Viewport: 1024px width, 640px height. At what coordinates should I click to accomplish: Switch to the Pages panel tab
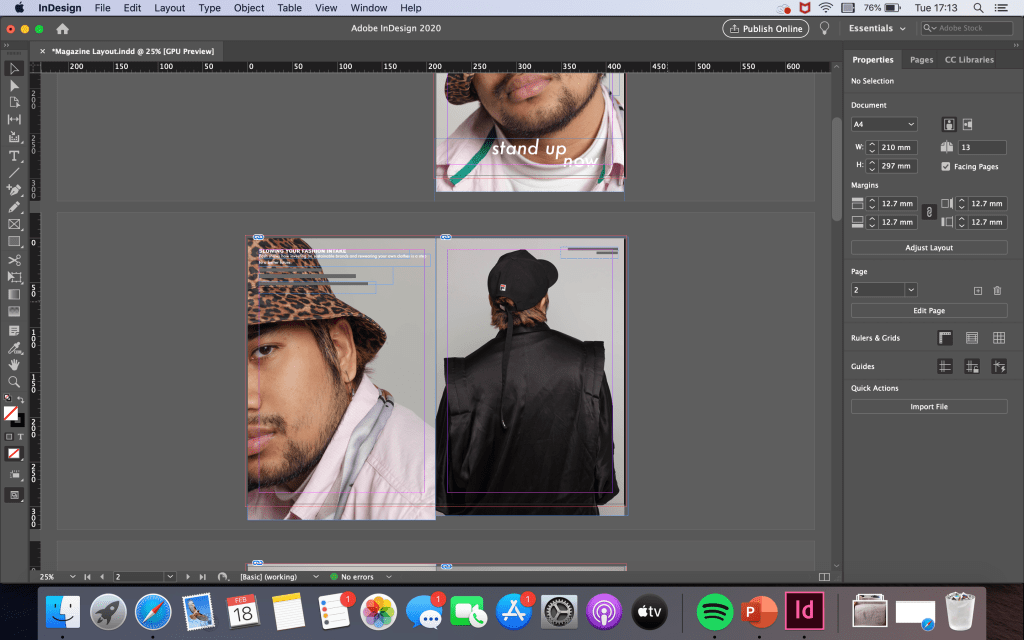click(x=921, y=60)
